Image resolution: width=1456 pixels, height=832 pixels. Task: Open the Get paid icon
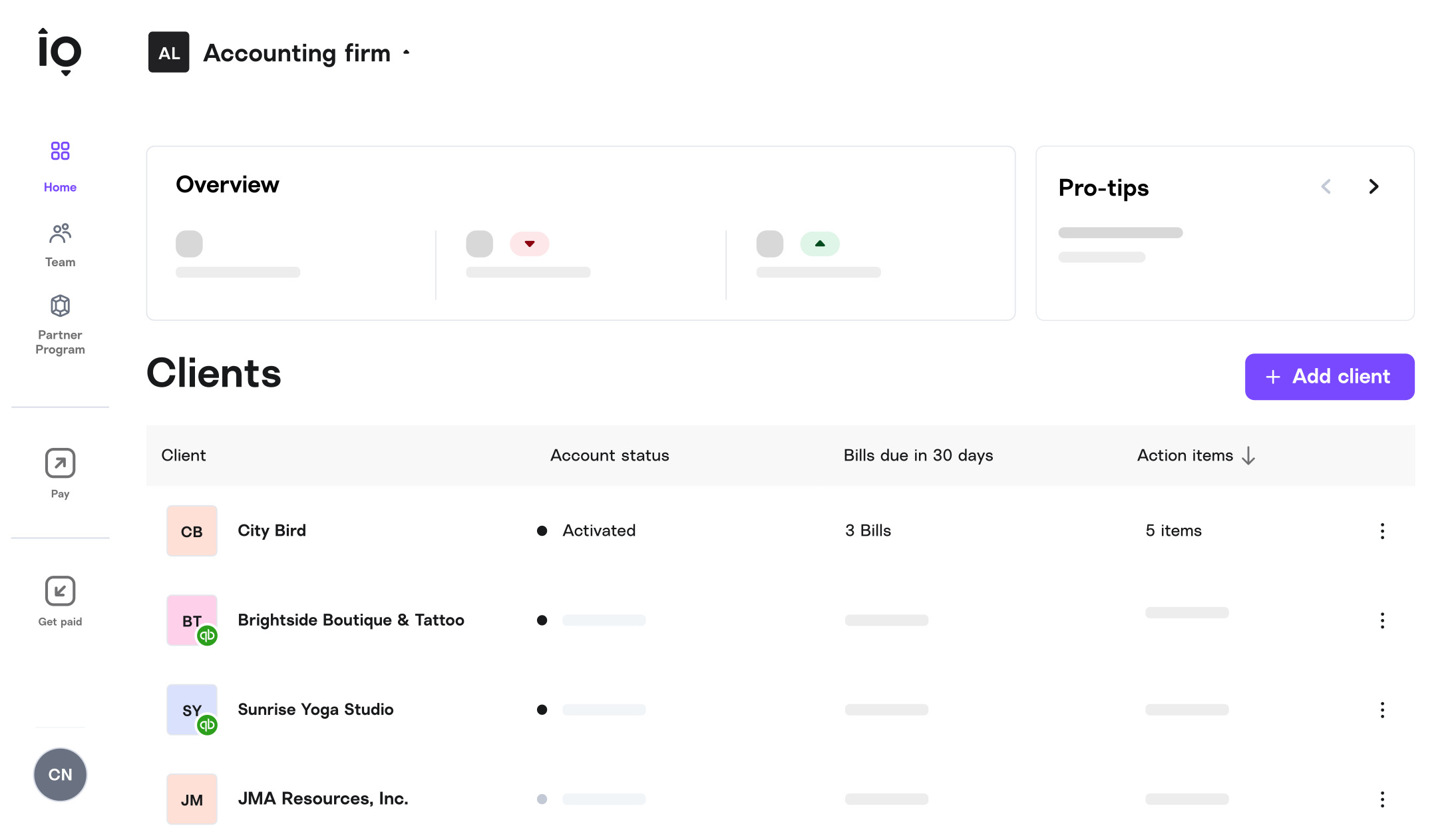coord(60,591)
